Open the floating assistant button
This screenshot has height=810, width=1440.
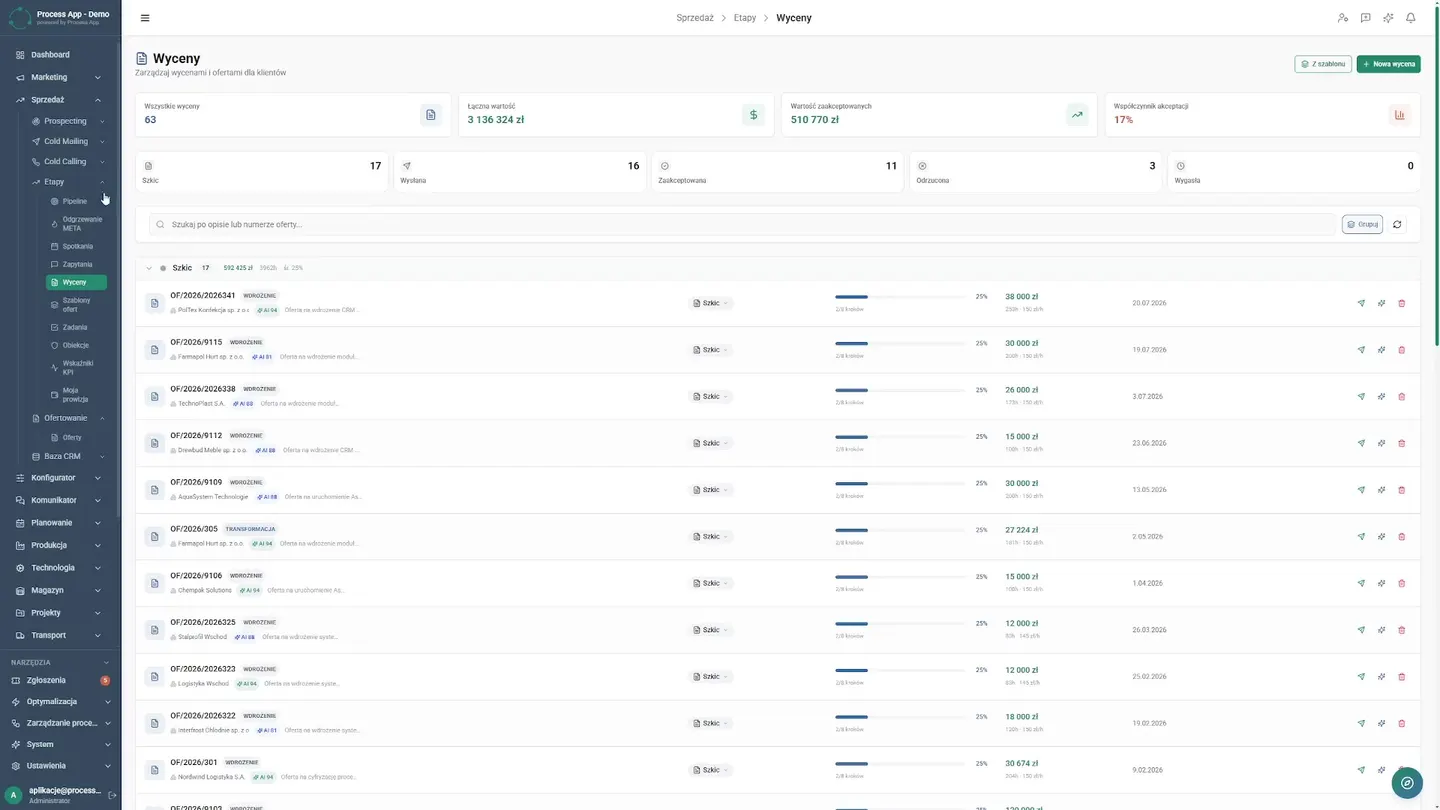1407,783
